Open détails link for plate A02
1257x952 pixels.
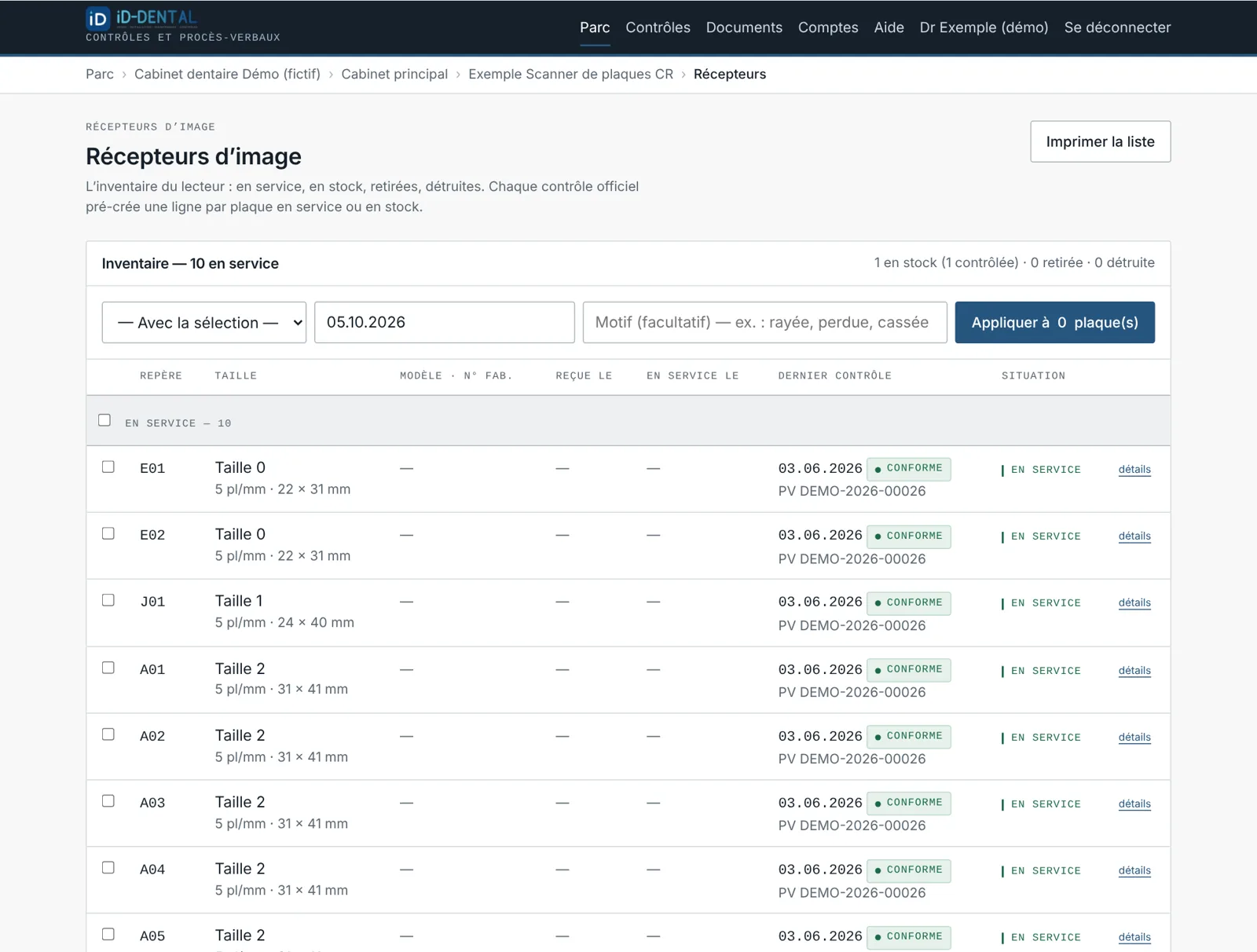(x=1134, y=738)
